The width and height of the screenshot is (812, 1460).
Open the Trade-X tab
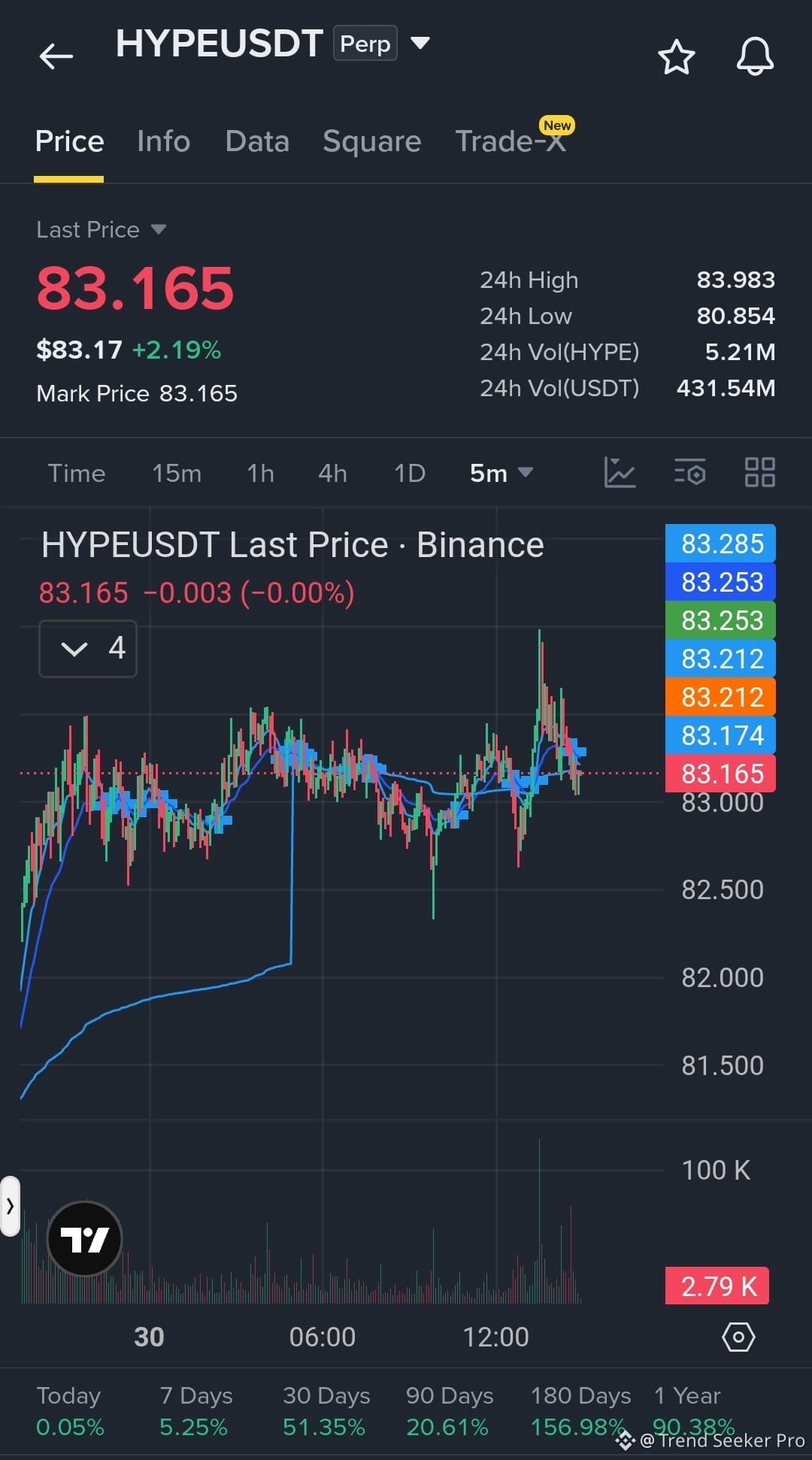click(x=511, y=140)
